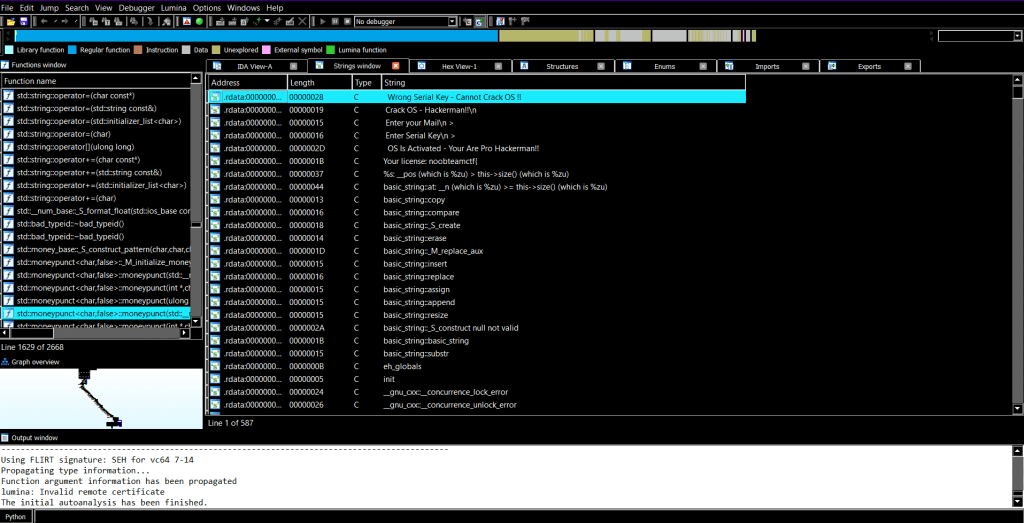Screen dimensions: 1024x523
Task: Open the dropdown arrow beside green cross-reference icon
Action: click(267, 21)
